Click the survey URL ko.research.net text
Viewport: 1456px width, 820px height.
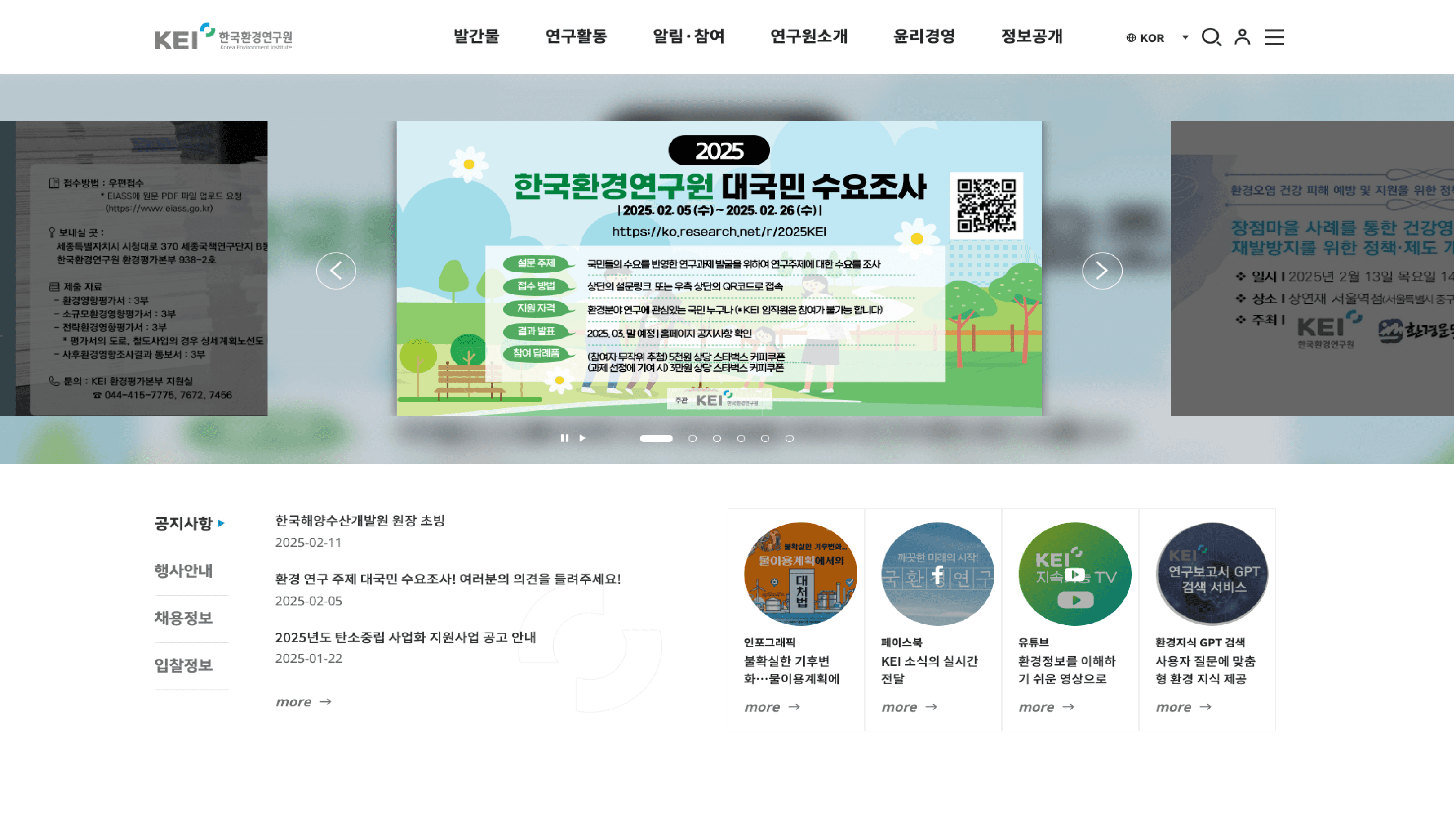(x=719, y=232)
